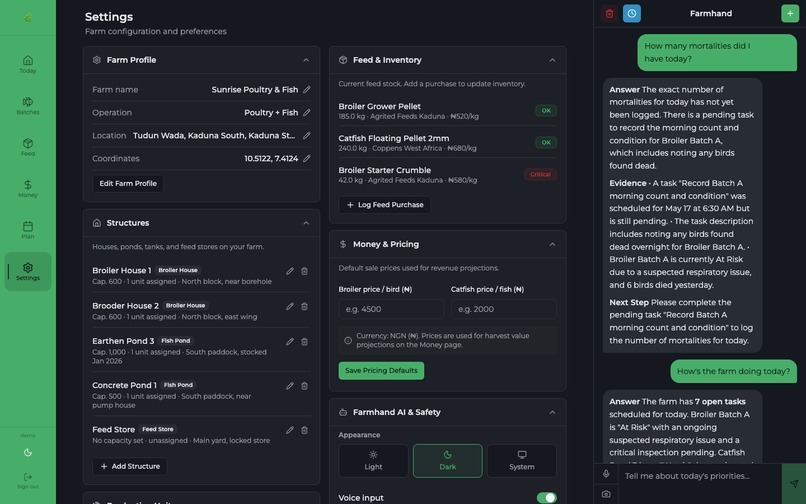Open the Today page in sidebar
The width and height of the screenshot is (806, 504).
(x=28, y=64)
